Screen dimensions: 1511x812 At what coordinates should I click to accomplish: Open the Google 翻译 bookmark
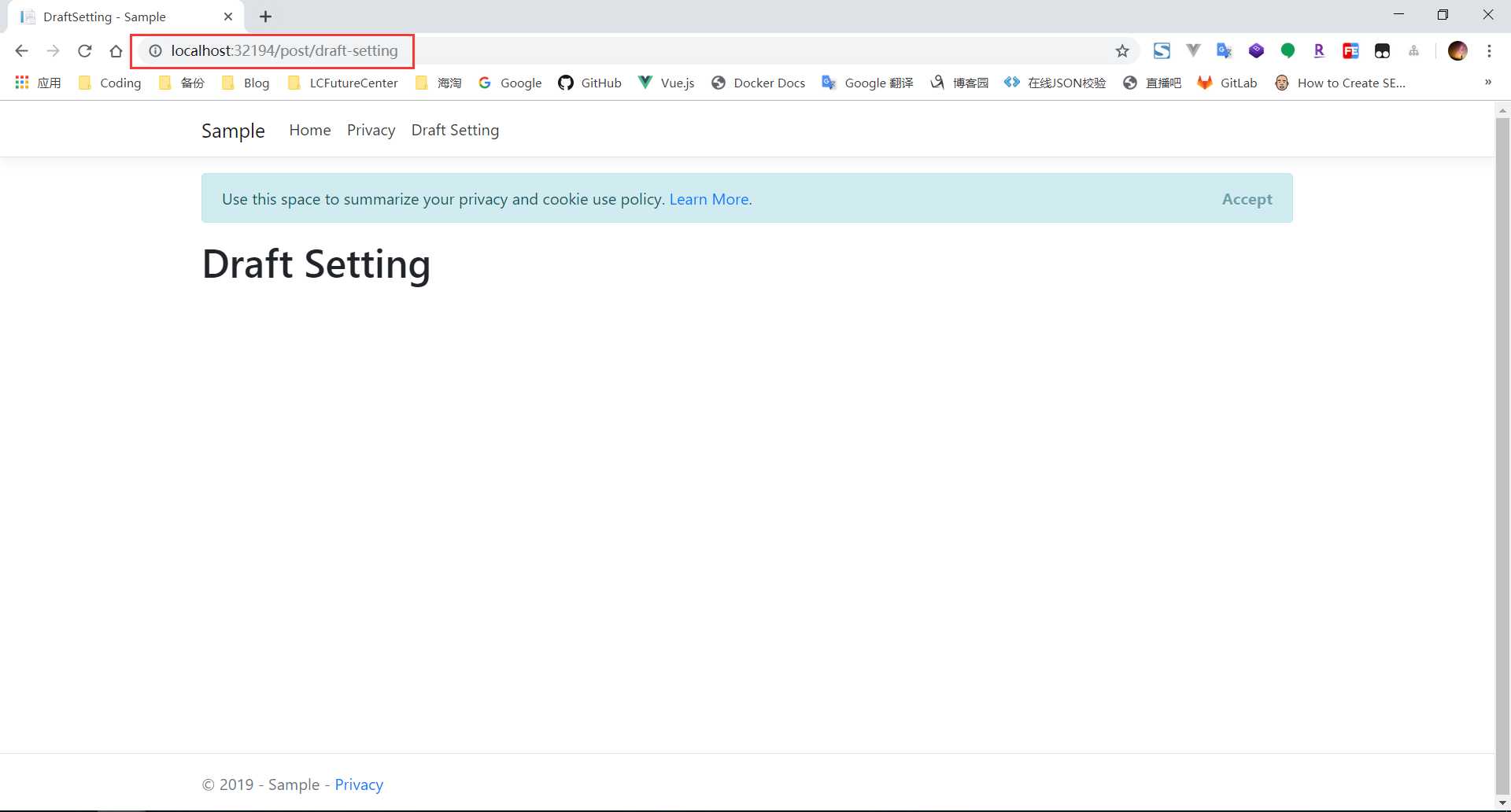point(867,83)
